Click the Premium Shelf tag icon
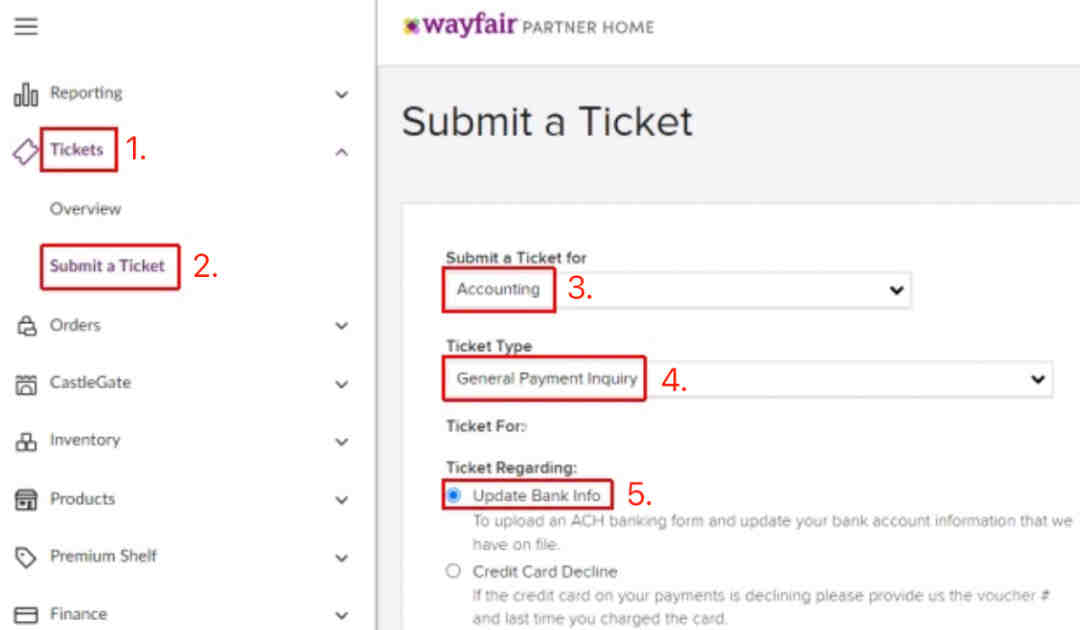The height and width of the screenshot is (630, 1080). pos(27,557)
